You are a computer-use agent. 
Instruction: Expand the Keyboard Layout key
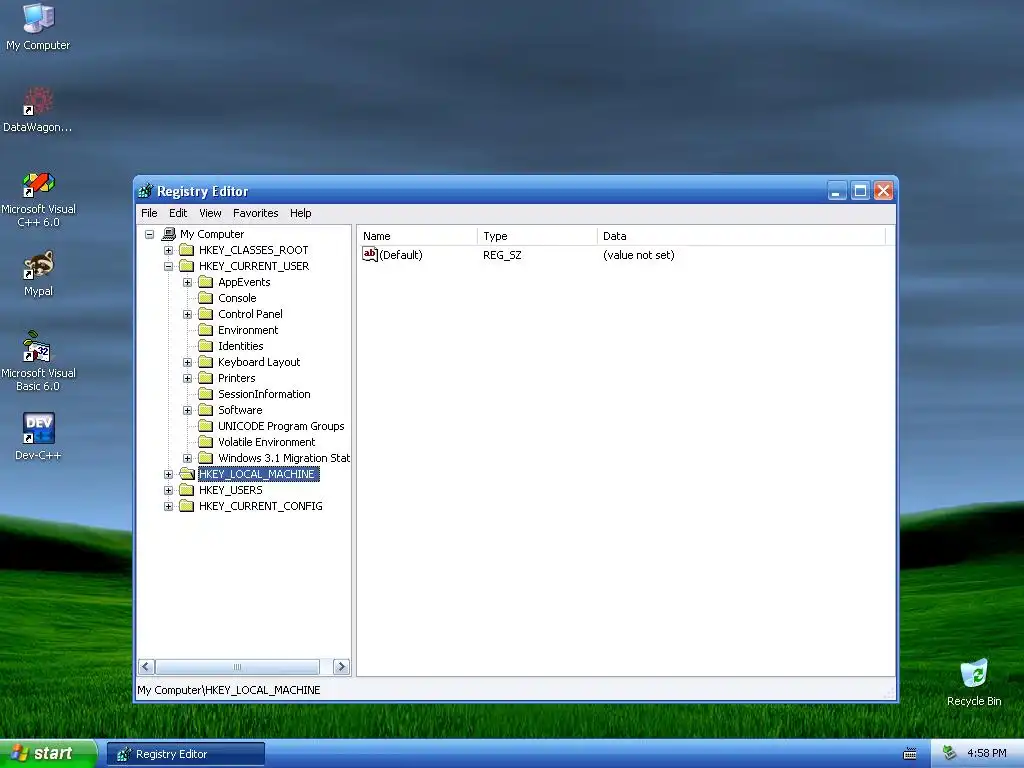click(187, 362)
